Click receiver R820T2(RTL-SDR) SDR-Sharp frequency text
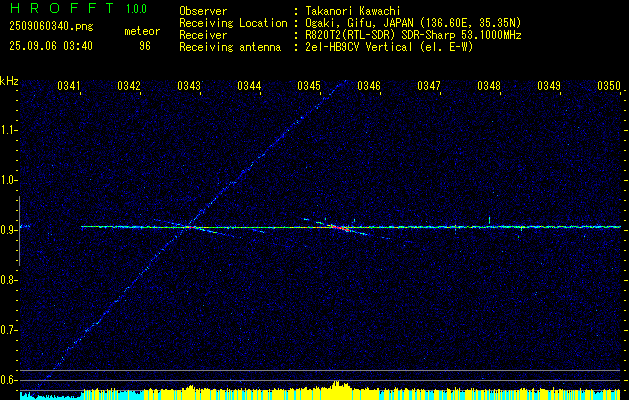This screenshot has width=629, height=400. (413, 35)
